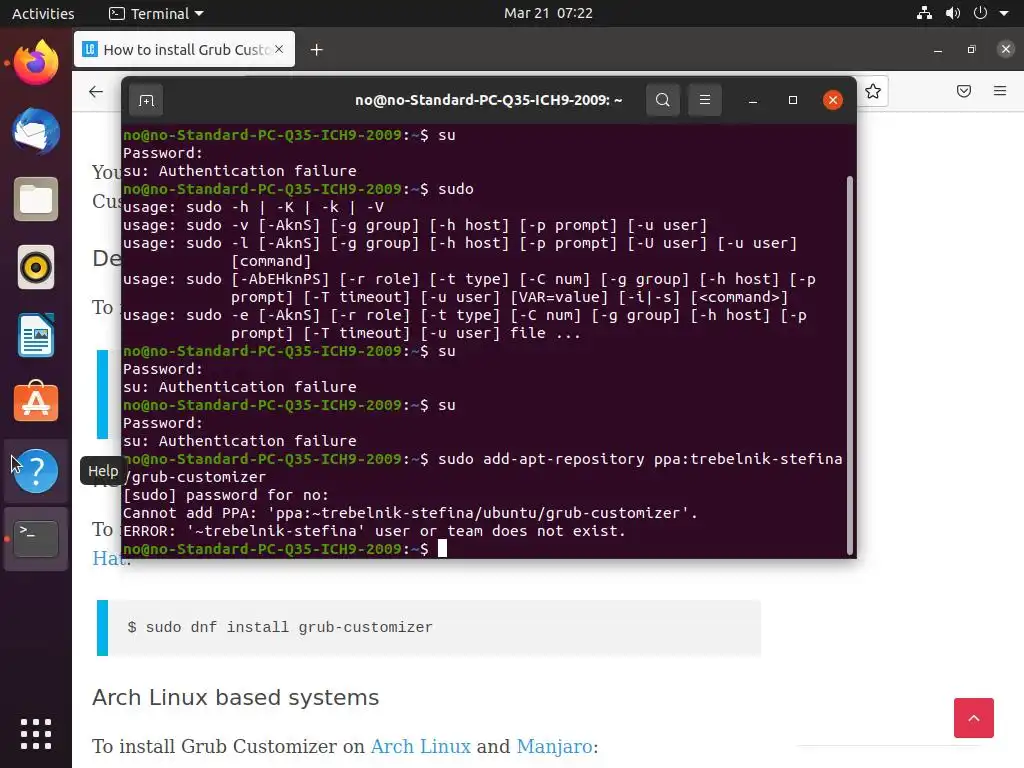
Task: Bookmark this page with the star icon
Action: pos(873,91)
